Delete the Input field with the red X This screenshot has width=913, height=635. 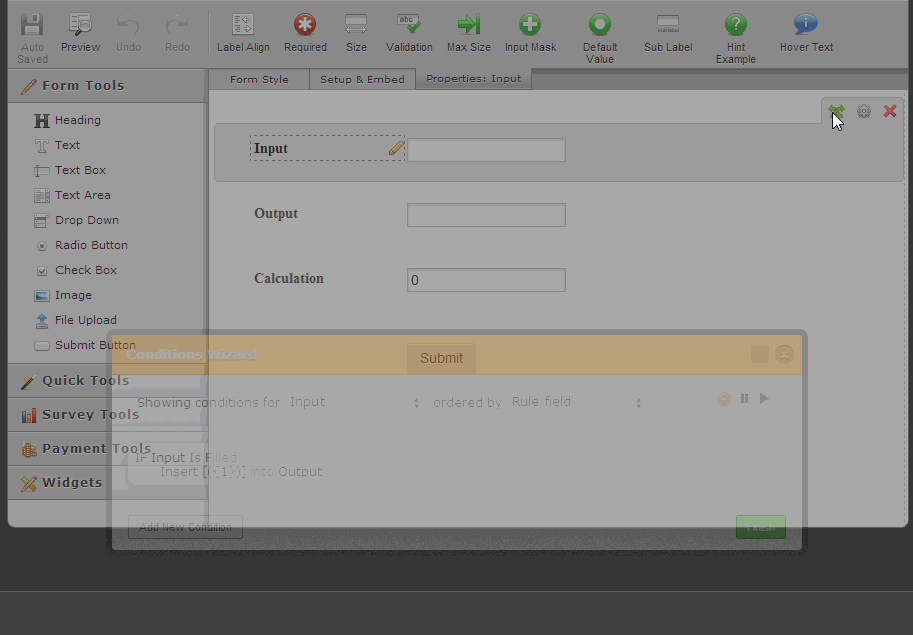click(889, 112)
